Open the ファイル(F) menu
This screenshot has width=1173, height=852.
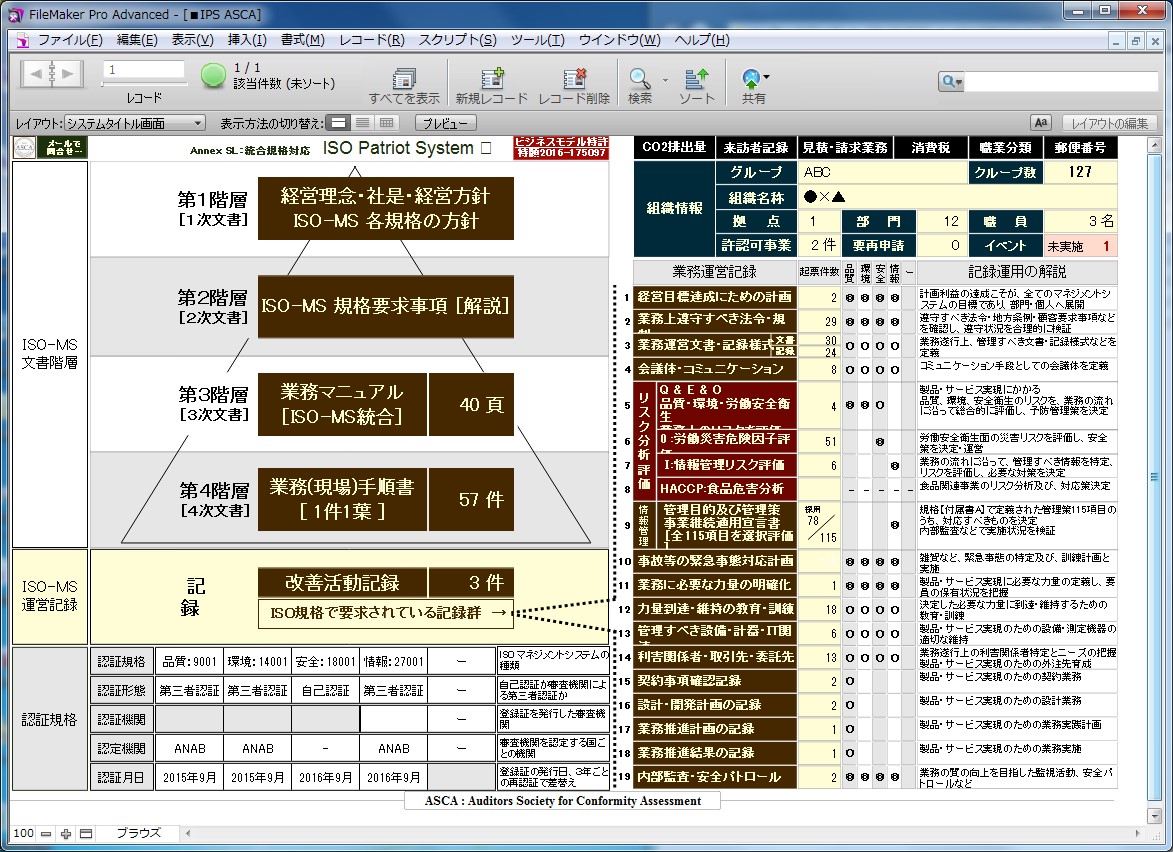[70, 40]
